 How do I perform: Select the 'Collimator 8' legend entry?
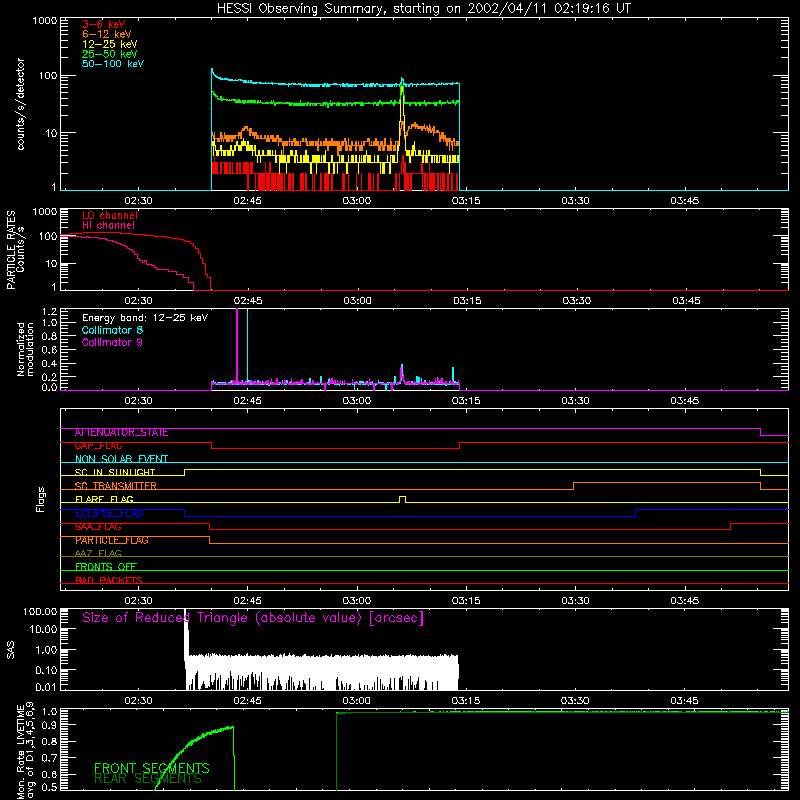[112, 330]
